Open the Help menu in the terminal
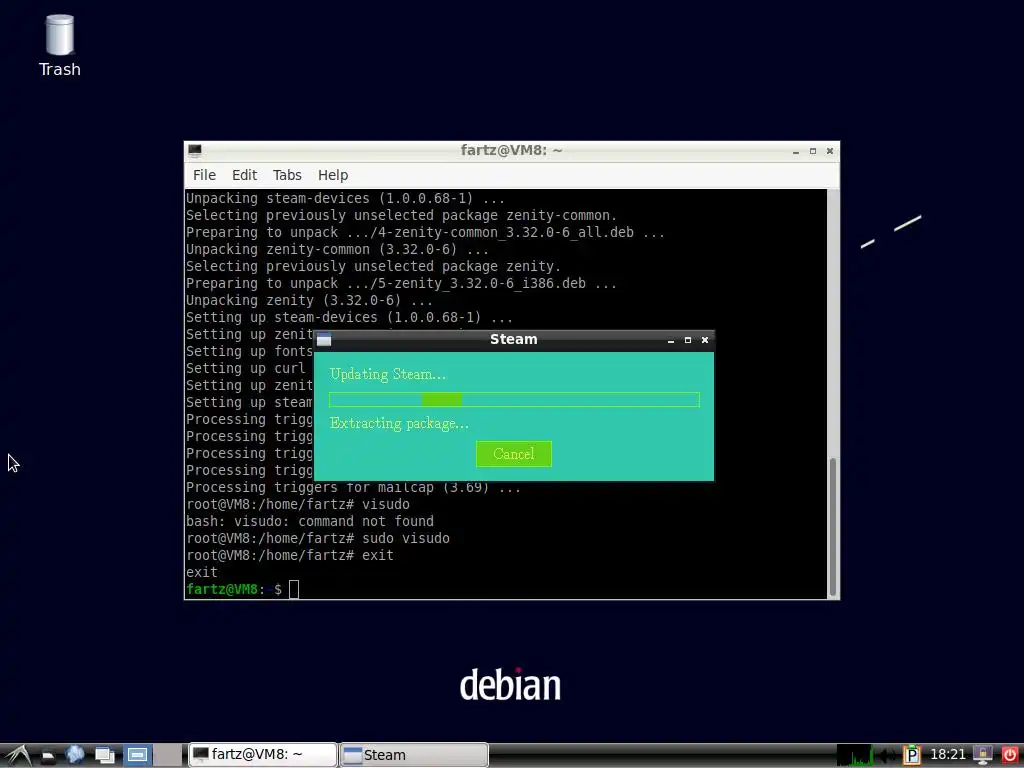 click(x=333, y=175)
